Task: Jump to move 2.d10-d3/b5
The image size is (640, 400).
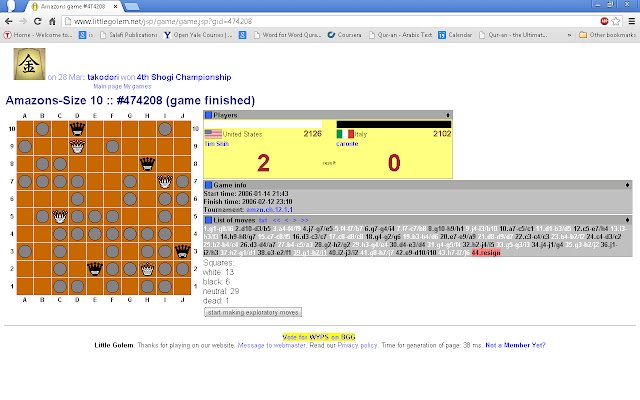Action: 253,229
